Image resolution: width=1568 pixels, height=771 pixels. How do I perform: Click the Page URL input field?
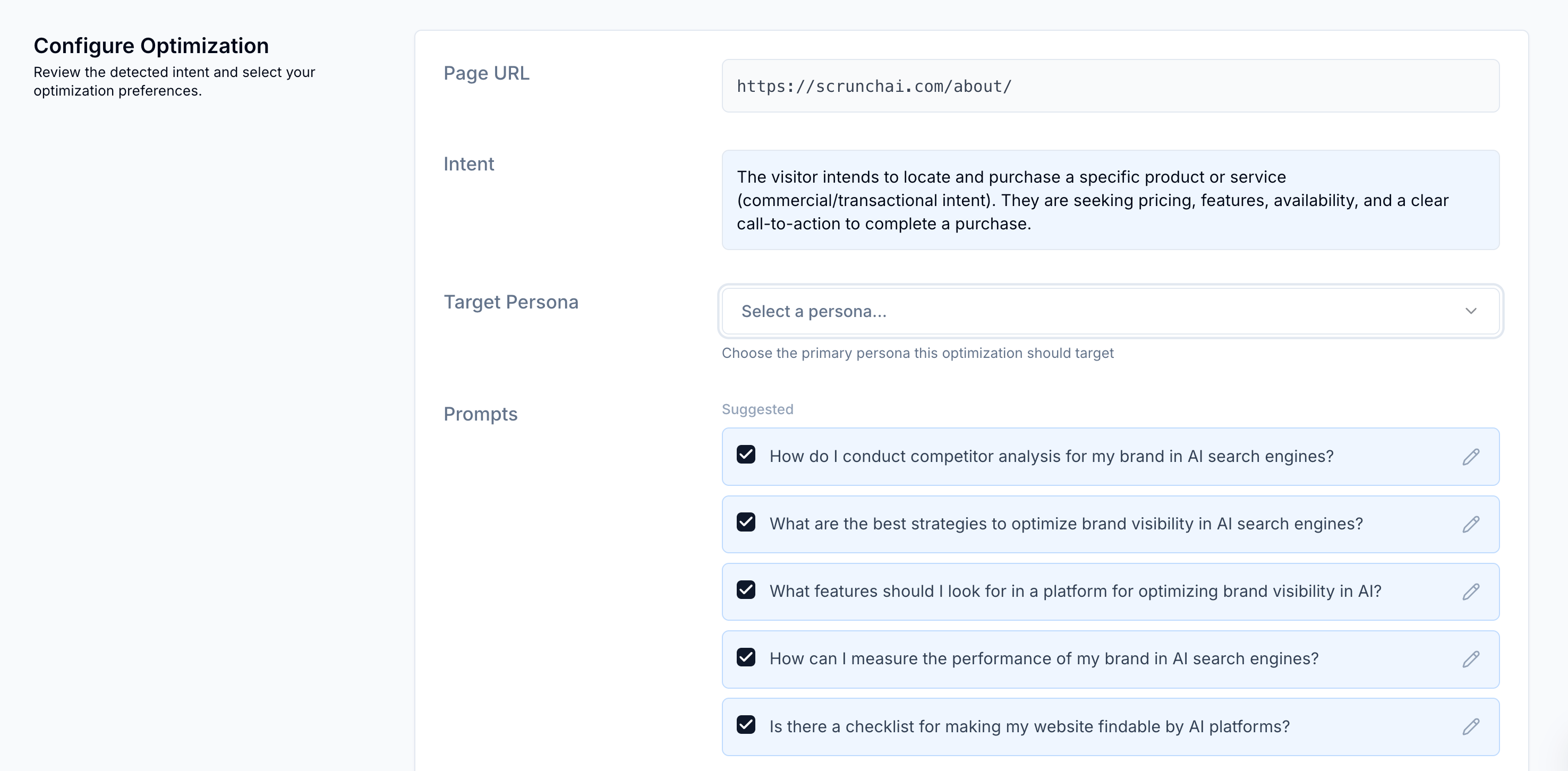coord(1110,86)
